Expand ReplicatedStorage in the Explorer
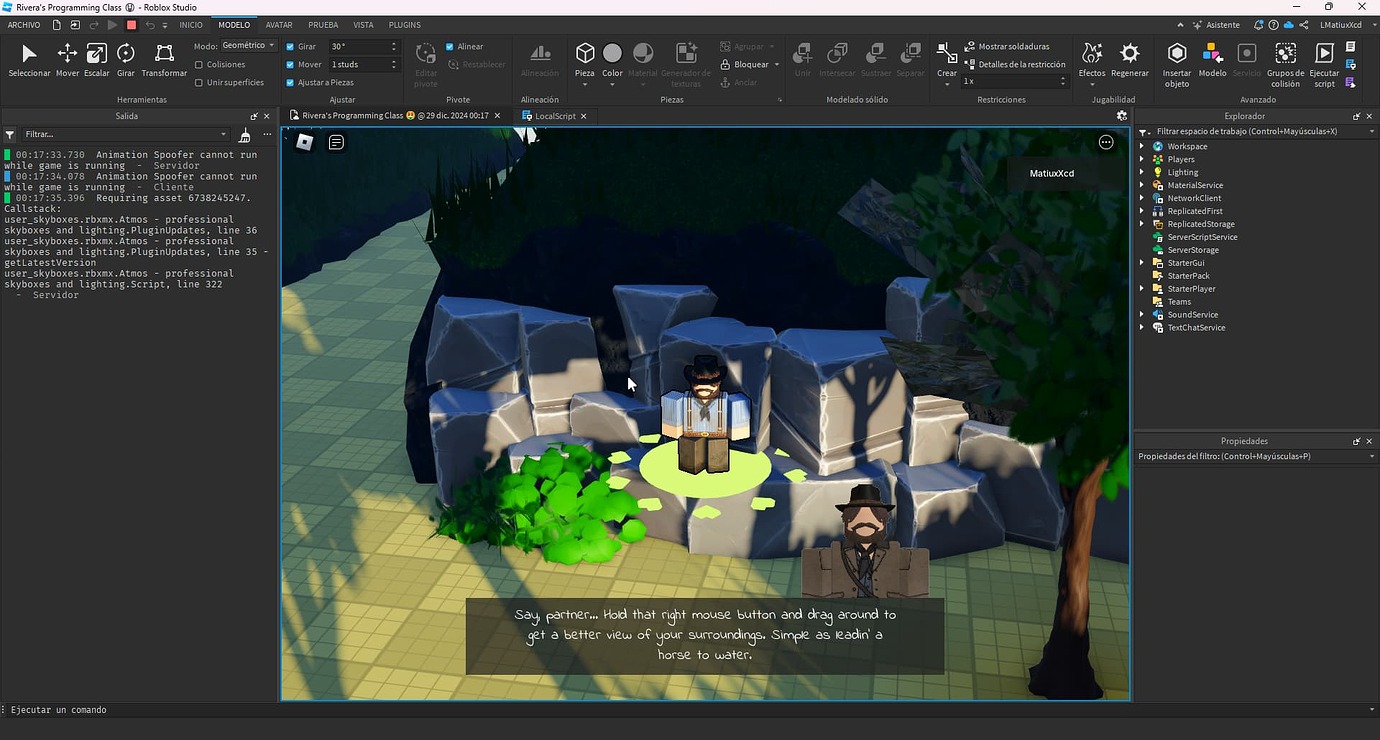This screenshot has height=740, width=1380. pyautogui.click(x=1142, y=224)
